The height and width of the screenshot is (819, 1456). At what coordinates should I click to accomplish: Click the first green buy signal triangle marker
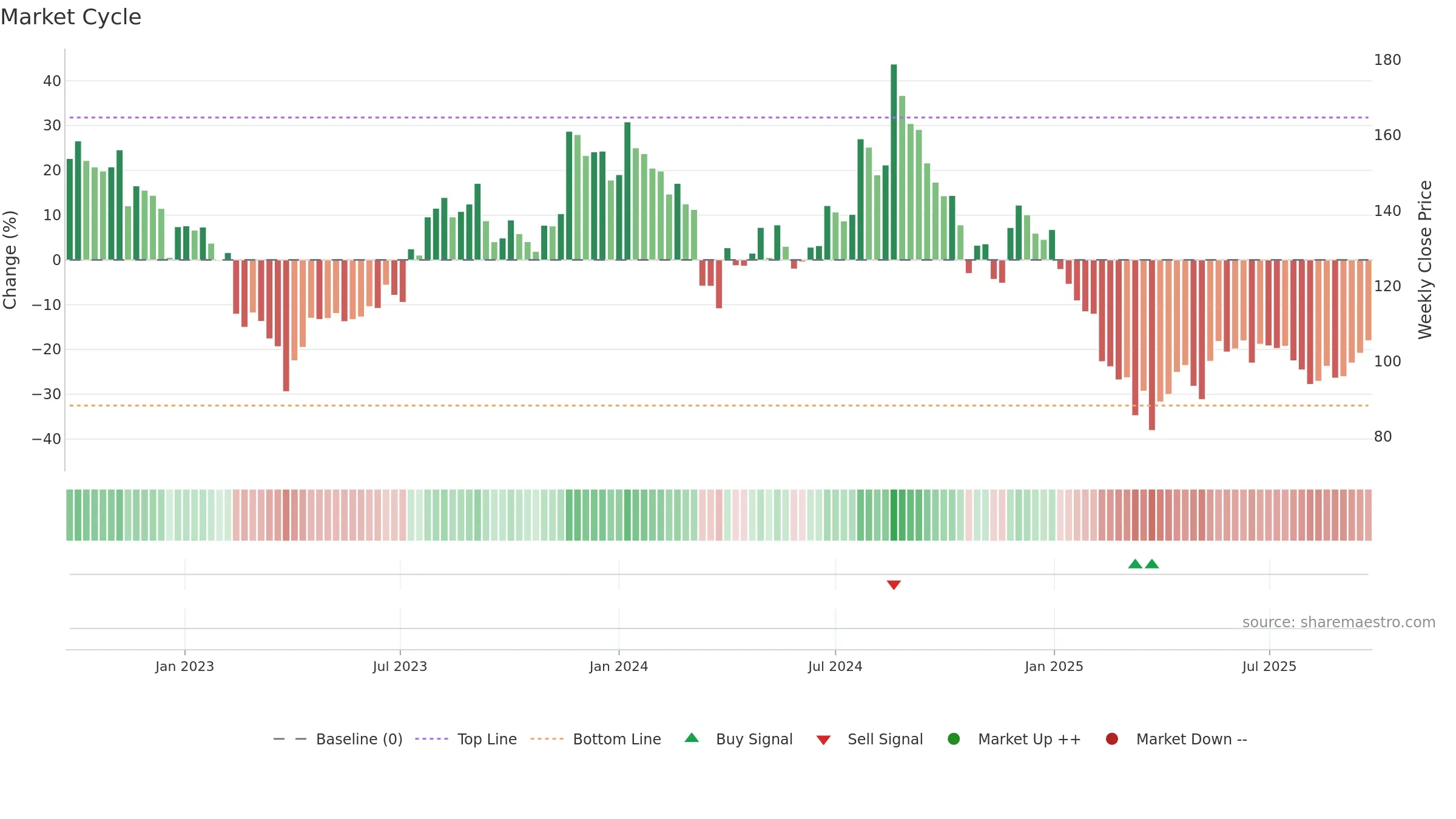coord(1135,564)
